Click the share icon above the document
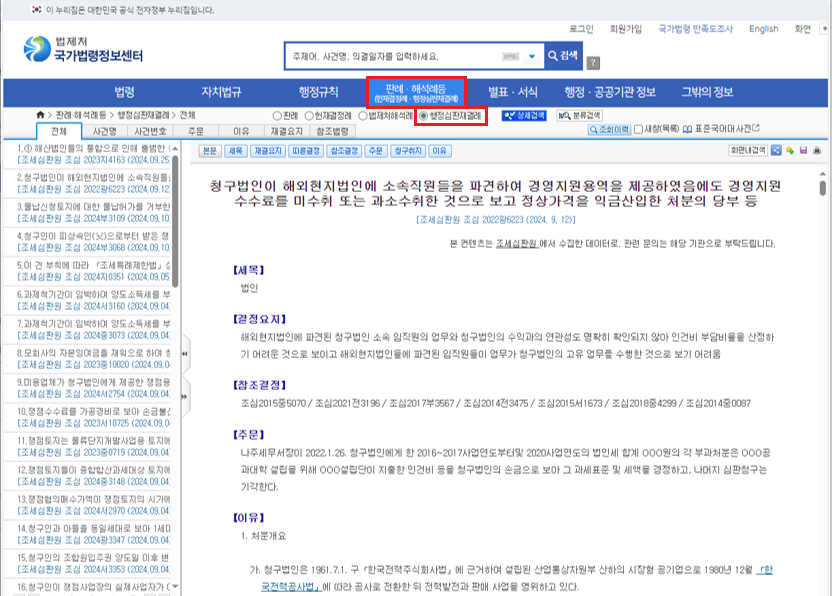The height and width of the screenshot is (596, 832). click(776, 151)
